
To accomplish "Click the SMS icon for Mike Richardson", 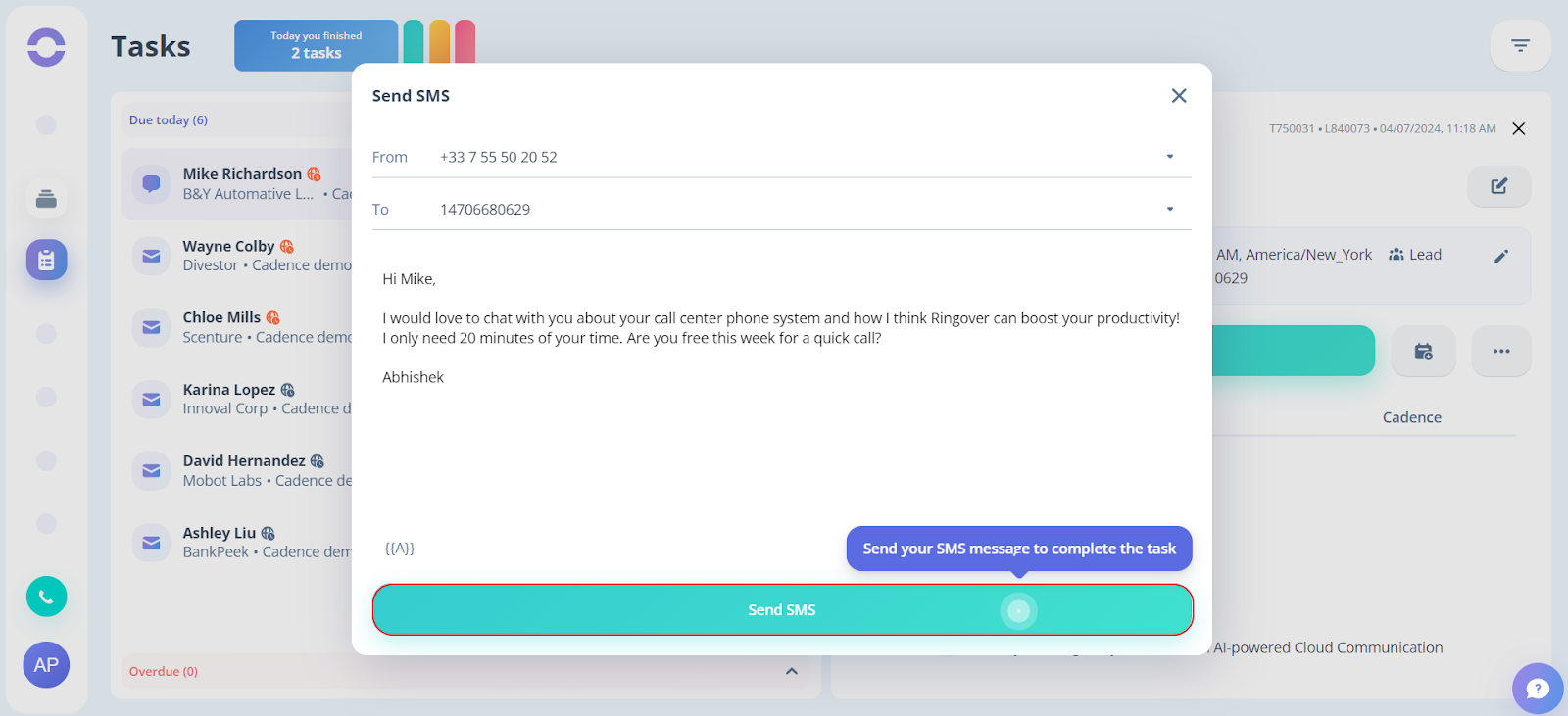I will click(151, 183).
